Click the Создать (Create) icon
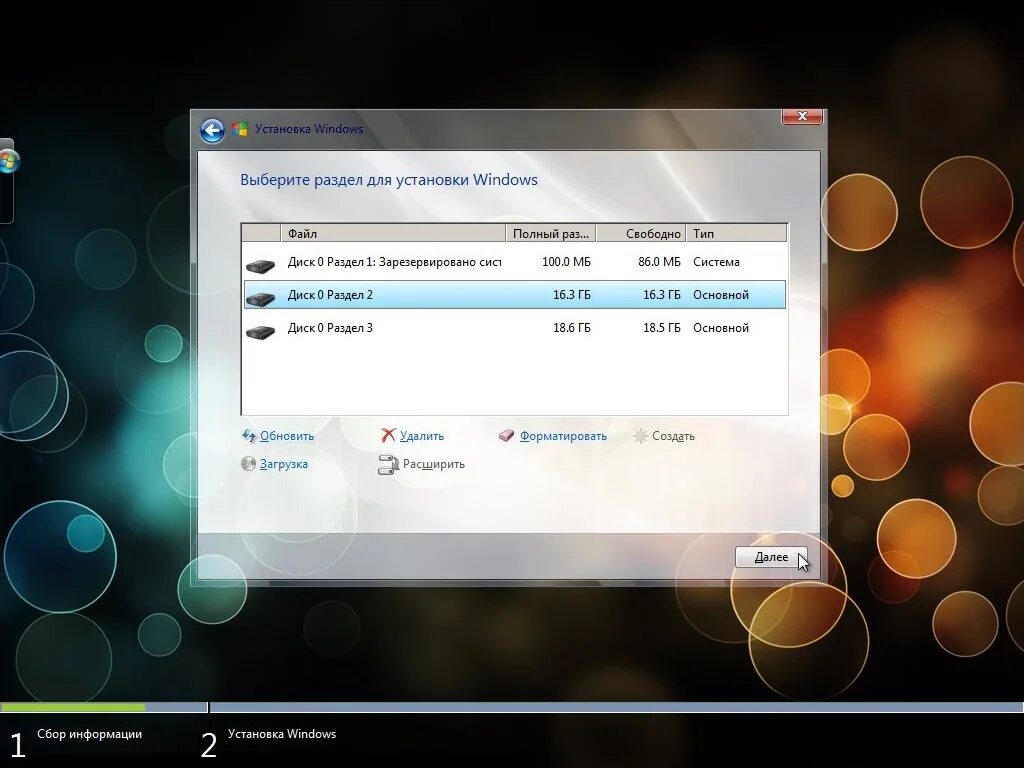This screenshot has height=768, width=1024. (640, 435)
